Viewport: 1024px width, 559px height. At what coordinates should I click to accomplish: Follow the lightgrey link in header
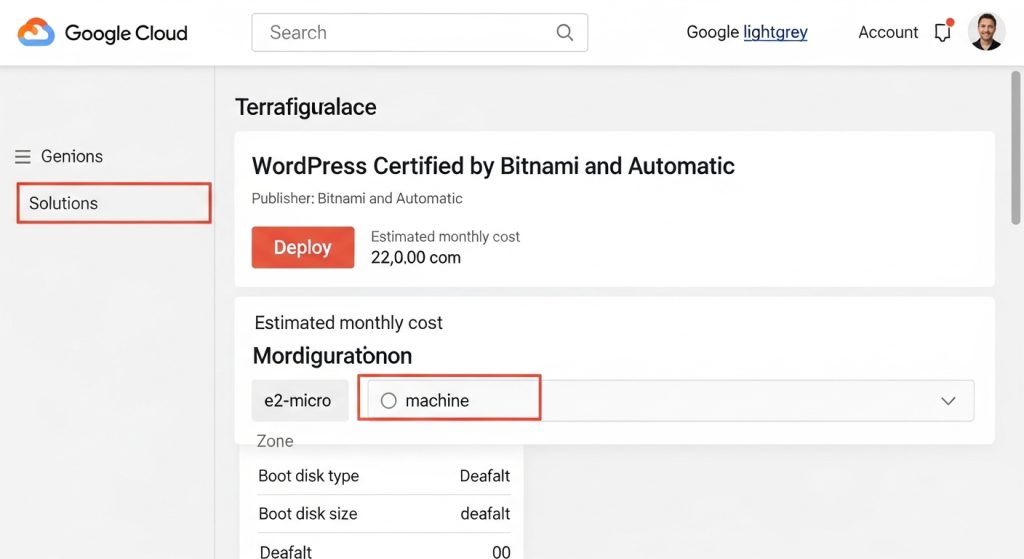coord(775,32)
